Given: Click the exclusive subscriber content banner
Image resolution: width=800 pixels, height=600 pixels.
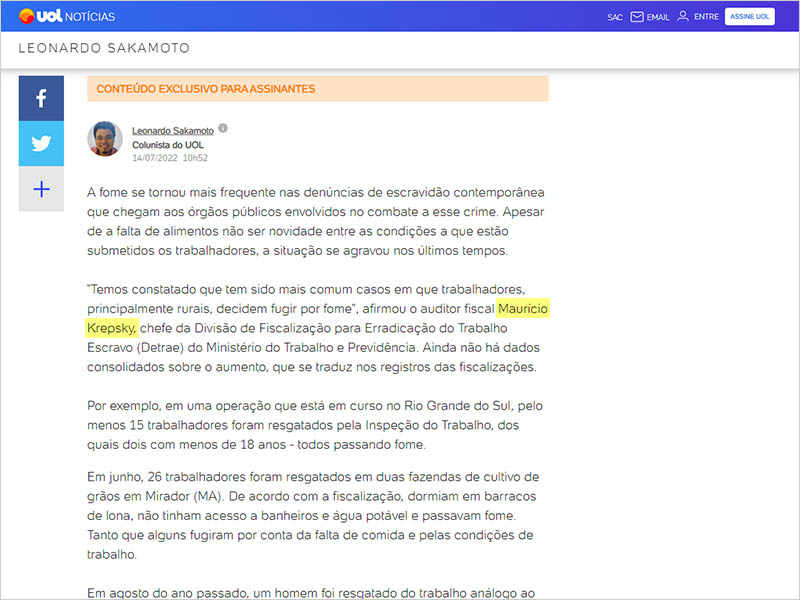Looking at the screenshot, I should coord(317,89).
